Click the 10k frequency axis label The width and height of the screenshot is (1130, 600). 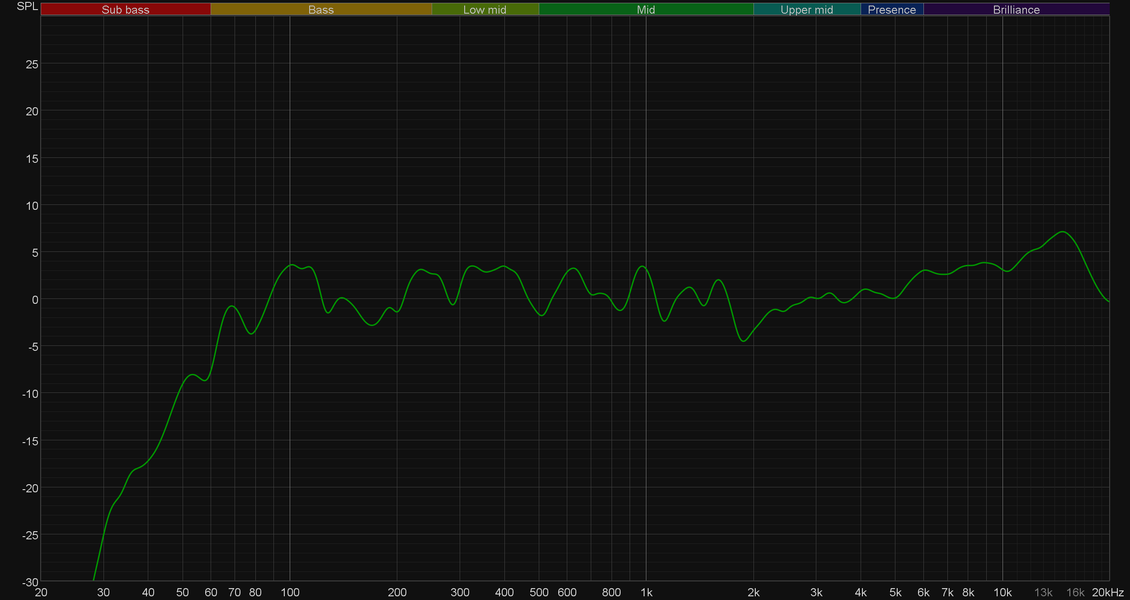(1002, 593)
